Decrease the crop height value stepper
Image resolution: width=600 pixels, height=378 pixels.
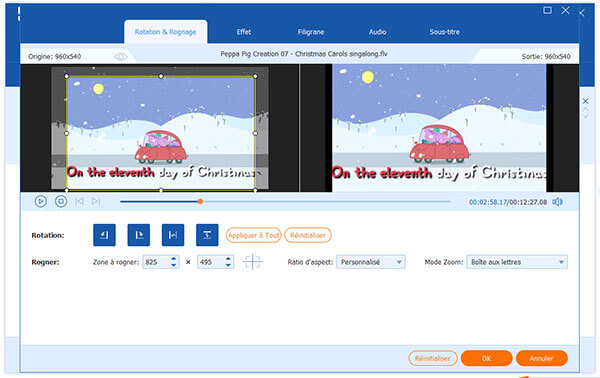point(228,265)
